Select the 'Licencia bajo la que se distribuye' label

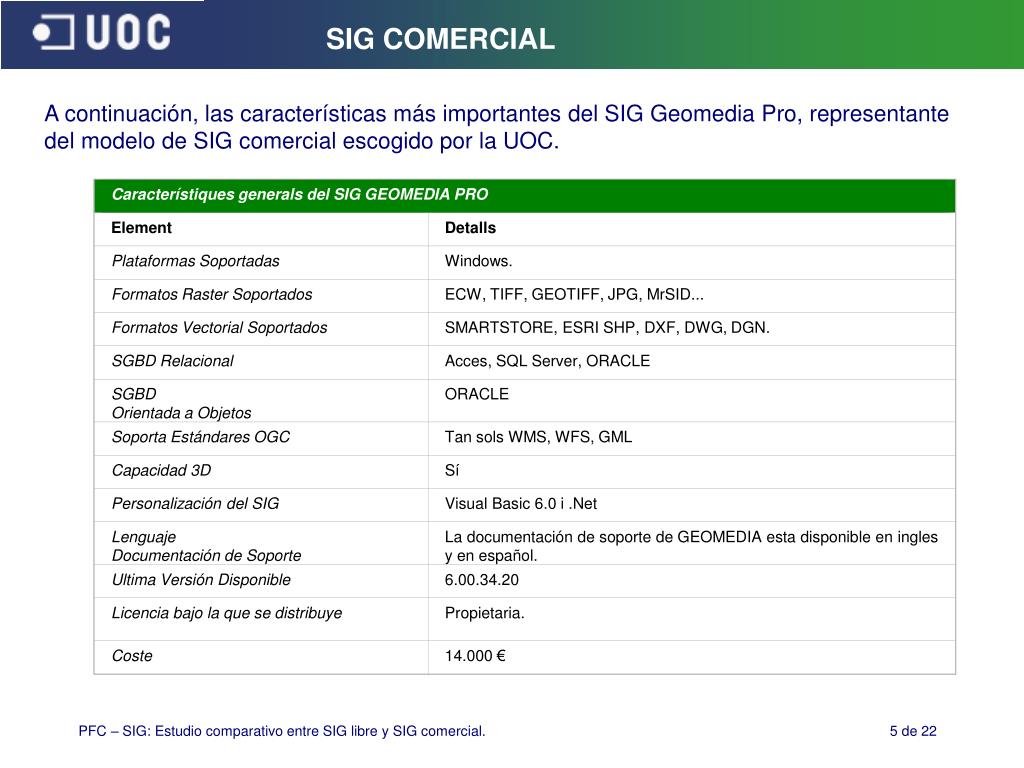pyautogui.click(x=227, y=613)
